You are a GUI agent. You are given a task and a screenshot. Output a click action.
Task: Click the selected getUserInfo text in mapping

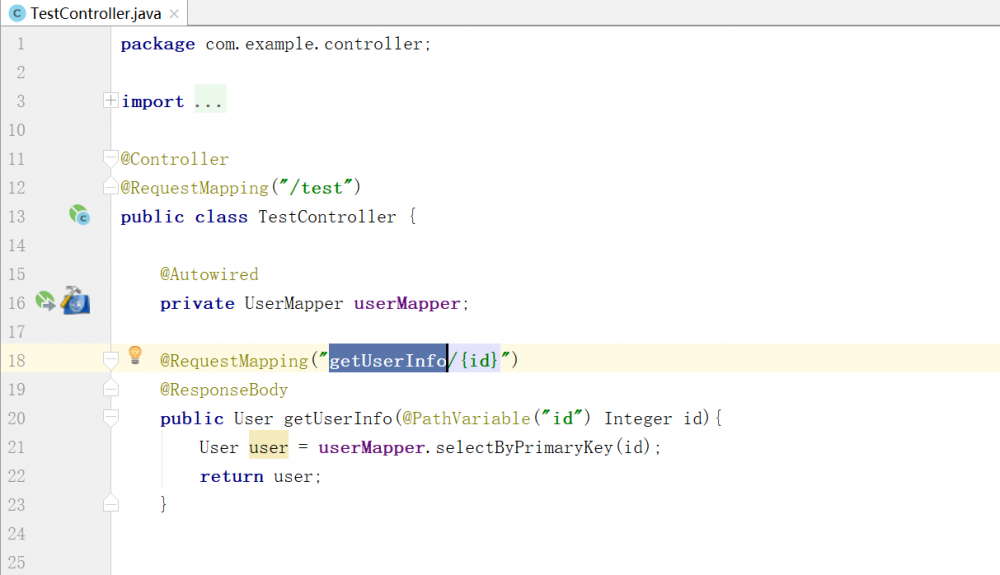point(388,361)
